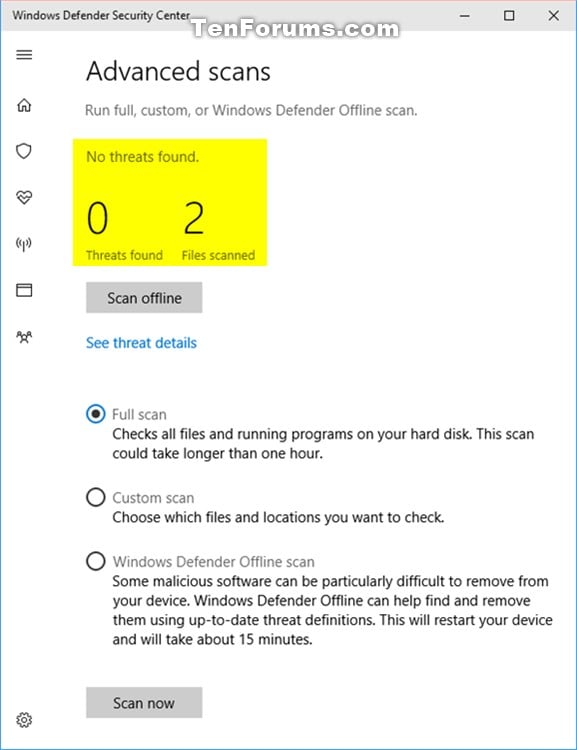Click 'Run full, custom, or Windows Defender Offline scan' text
Viewport: 577px width, 750px height.
[251, 110]
